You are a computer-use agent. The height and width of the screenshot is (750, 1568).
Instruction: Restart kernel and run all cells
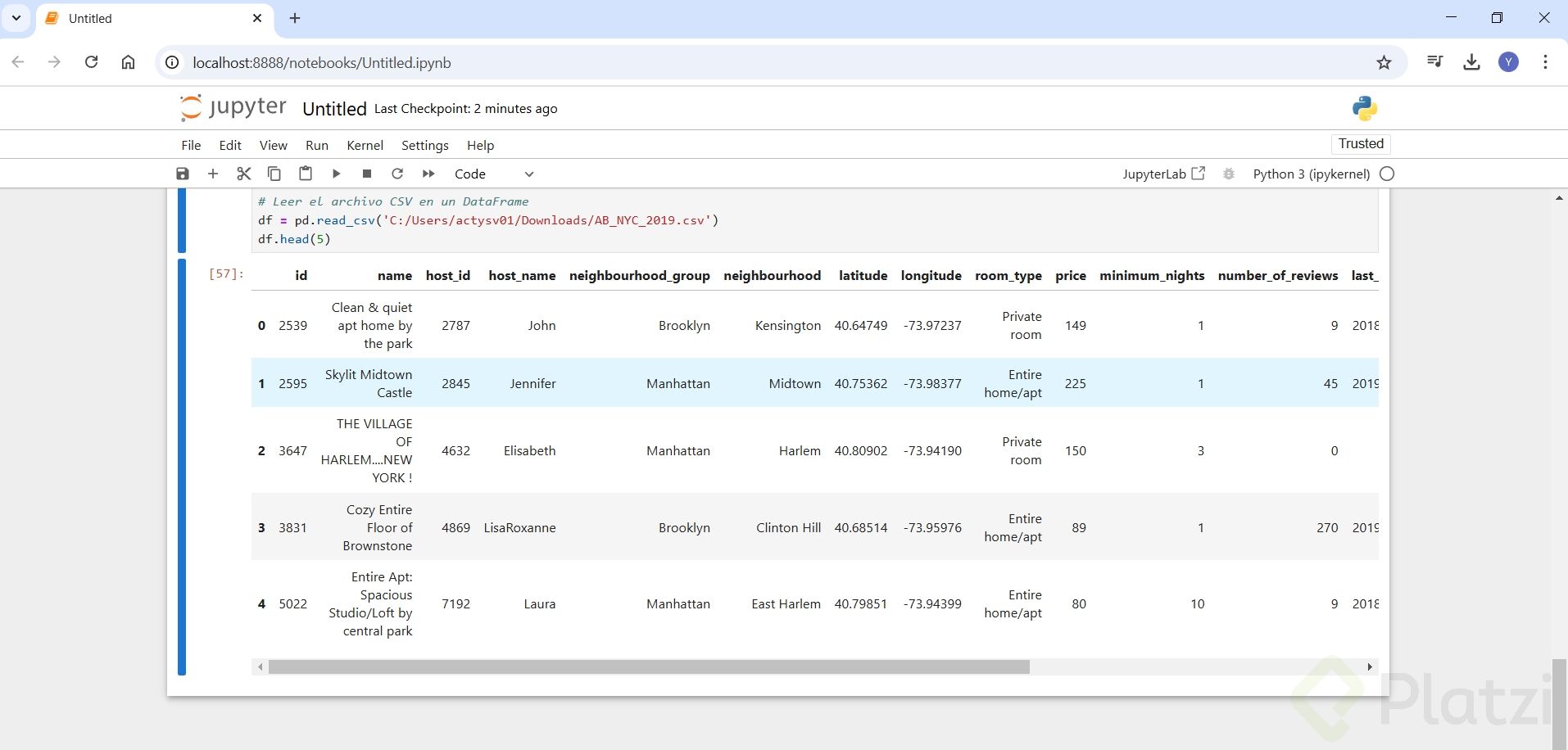pyautogui.click(x=428, y=174)
